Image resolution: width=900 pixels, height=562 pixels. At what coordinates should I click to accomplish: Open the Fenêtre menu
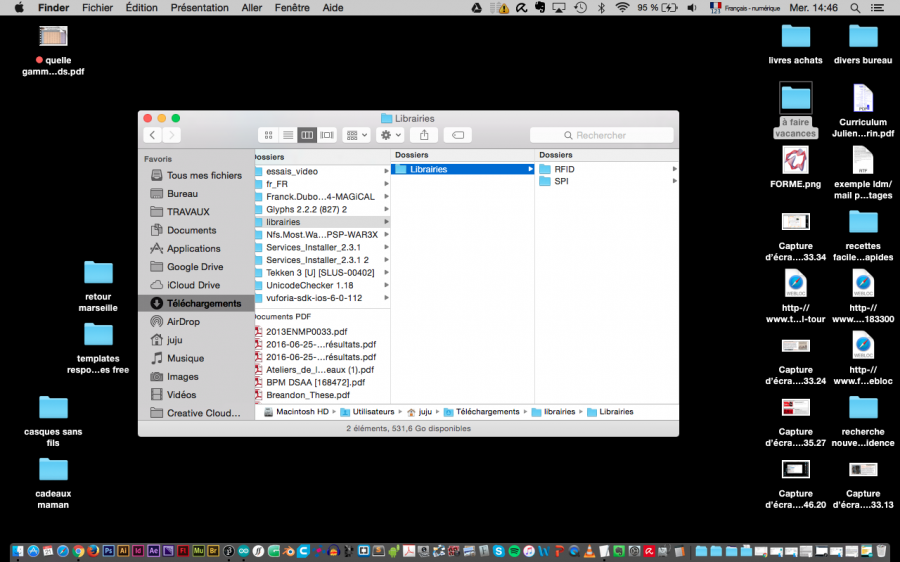tap(292, 7)
